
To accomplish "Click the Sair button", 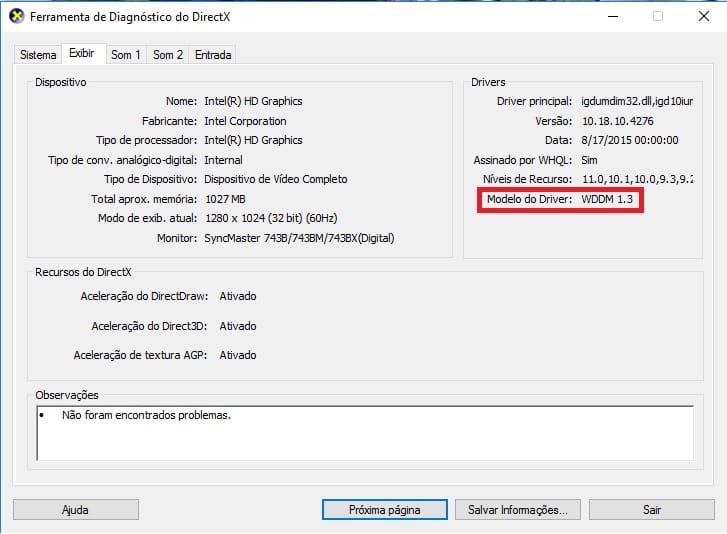I will pyautogui.click(x=652, y=510).
